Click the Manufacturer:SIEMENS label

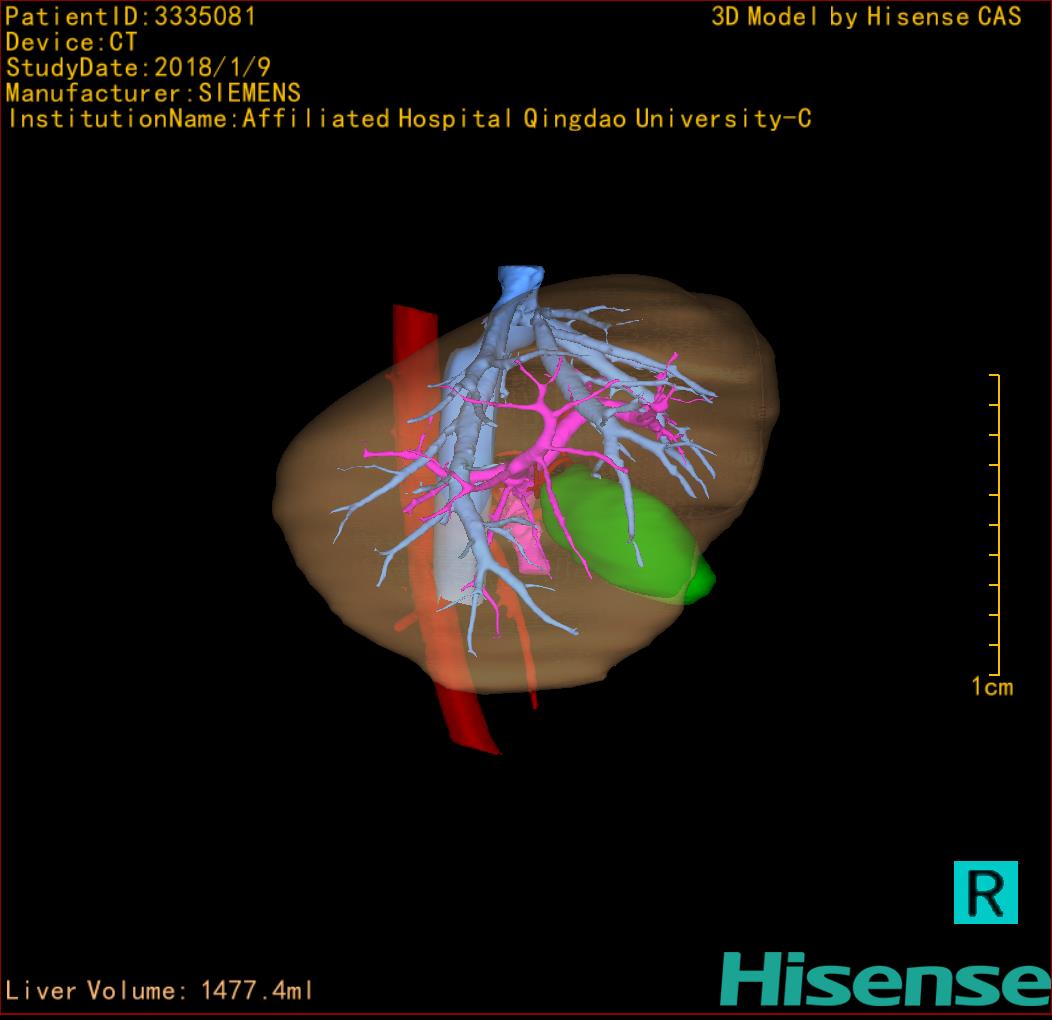click(153, 93)
